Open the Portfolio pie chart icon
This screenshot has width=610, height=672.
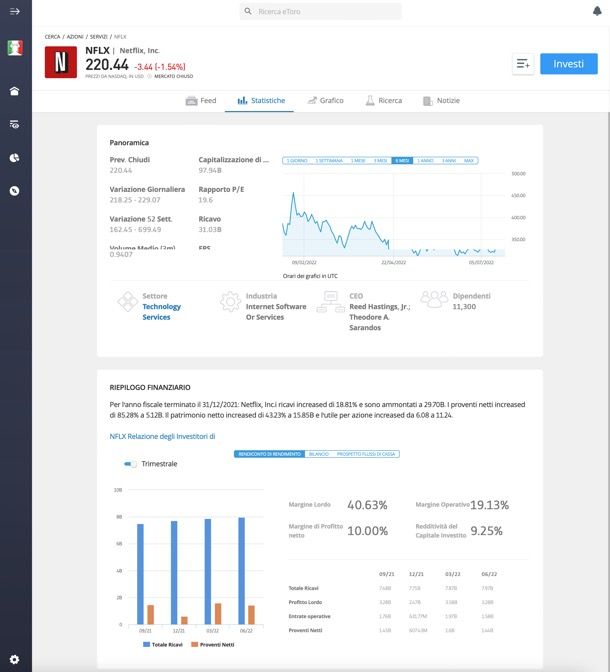click(x=15, y=158)
